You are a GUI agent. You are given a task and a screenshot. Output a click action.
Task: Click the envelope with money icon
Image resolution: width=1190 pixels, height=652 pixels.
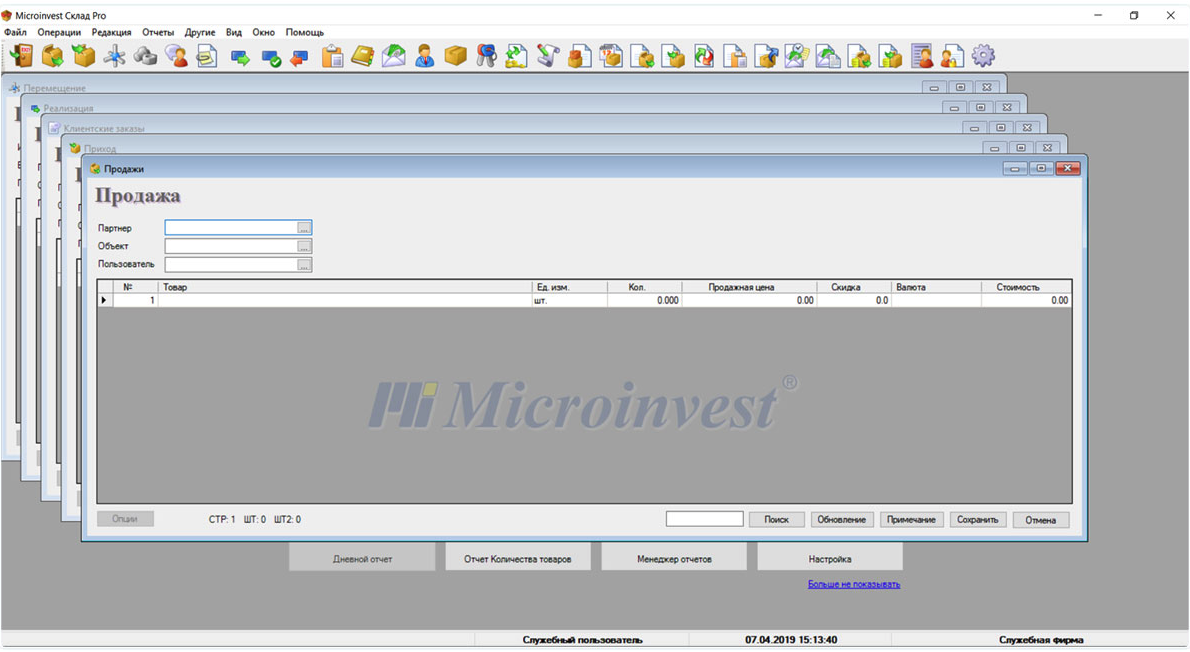[x=394, y=56]
